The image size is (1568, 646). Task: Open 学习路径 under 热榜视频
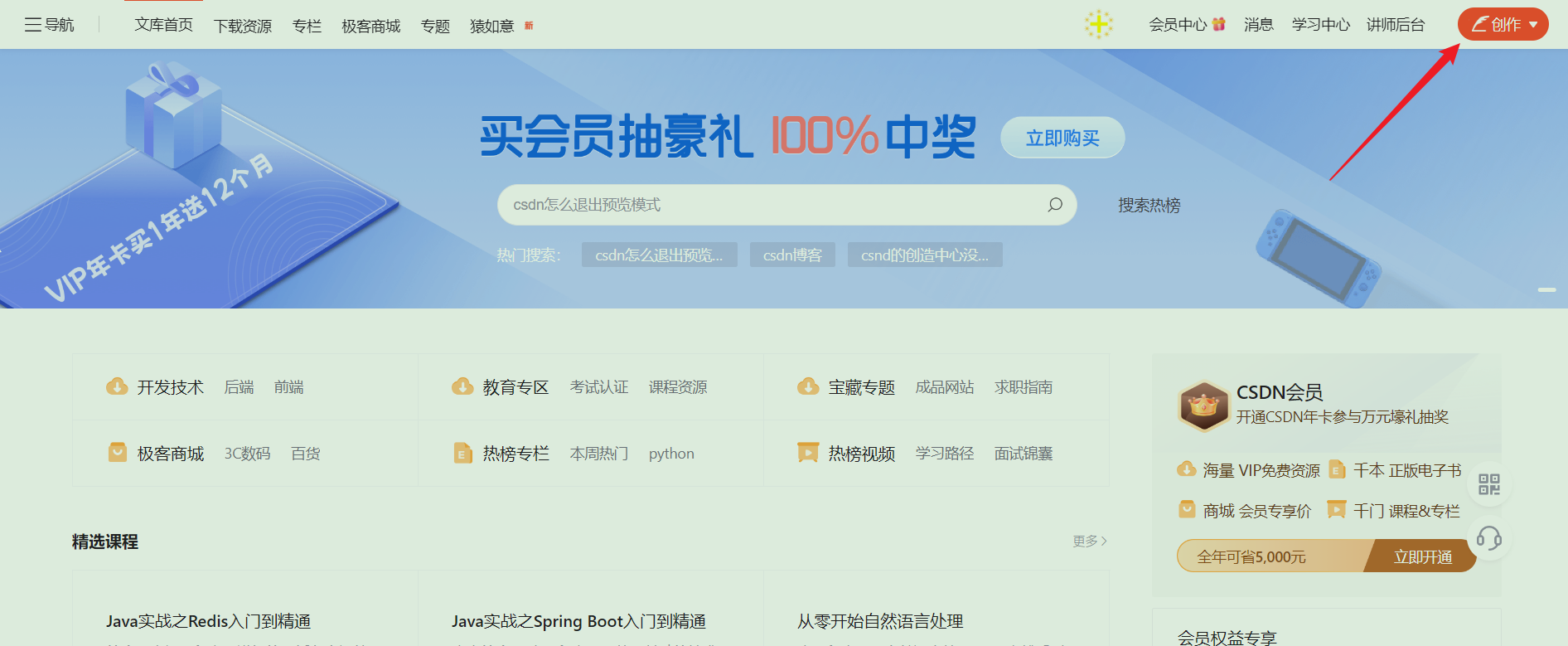point(945,453)
